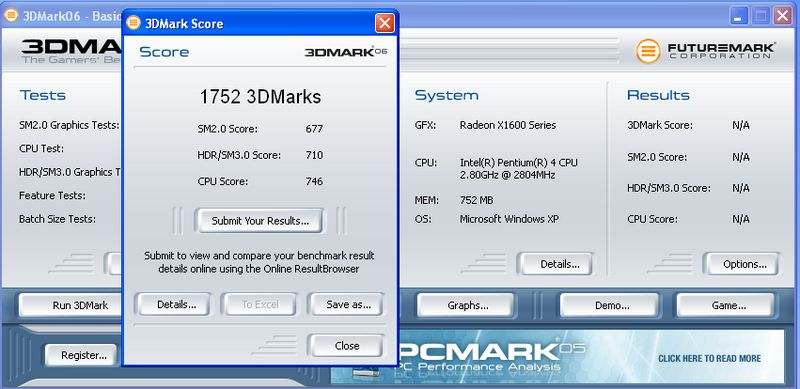Image resolution: width=800 pixels, height=389 pixels.
Task: Click the Futuremark Corporation logo
Action: coord(706,51)
